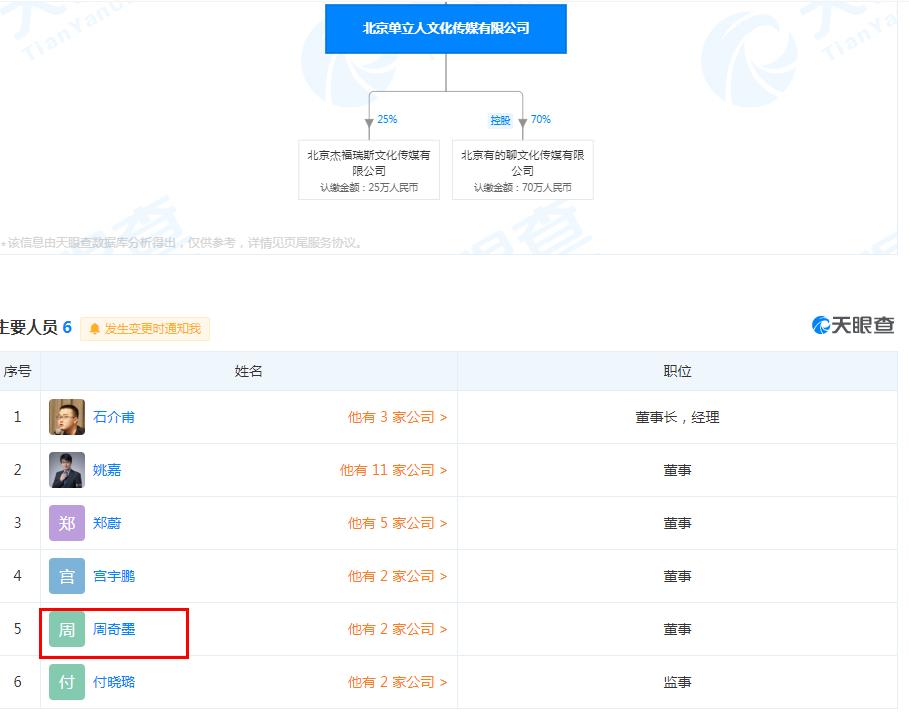Click the 发生变更时通知我 notification button
Viewport: 909px width, 714px height.
coord(145,328)
